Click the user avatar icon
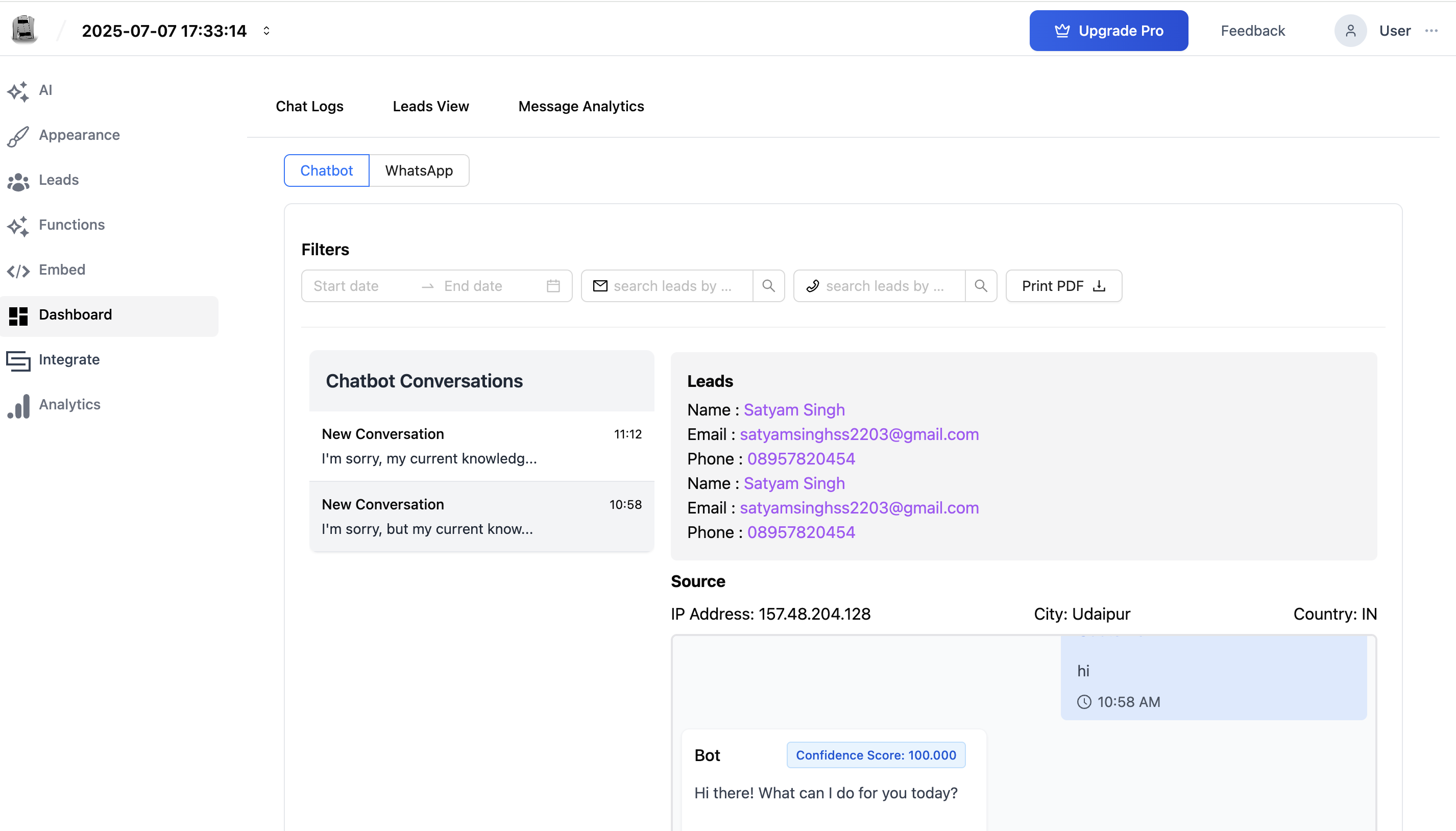 [x=1350, y=31]
